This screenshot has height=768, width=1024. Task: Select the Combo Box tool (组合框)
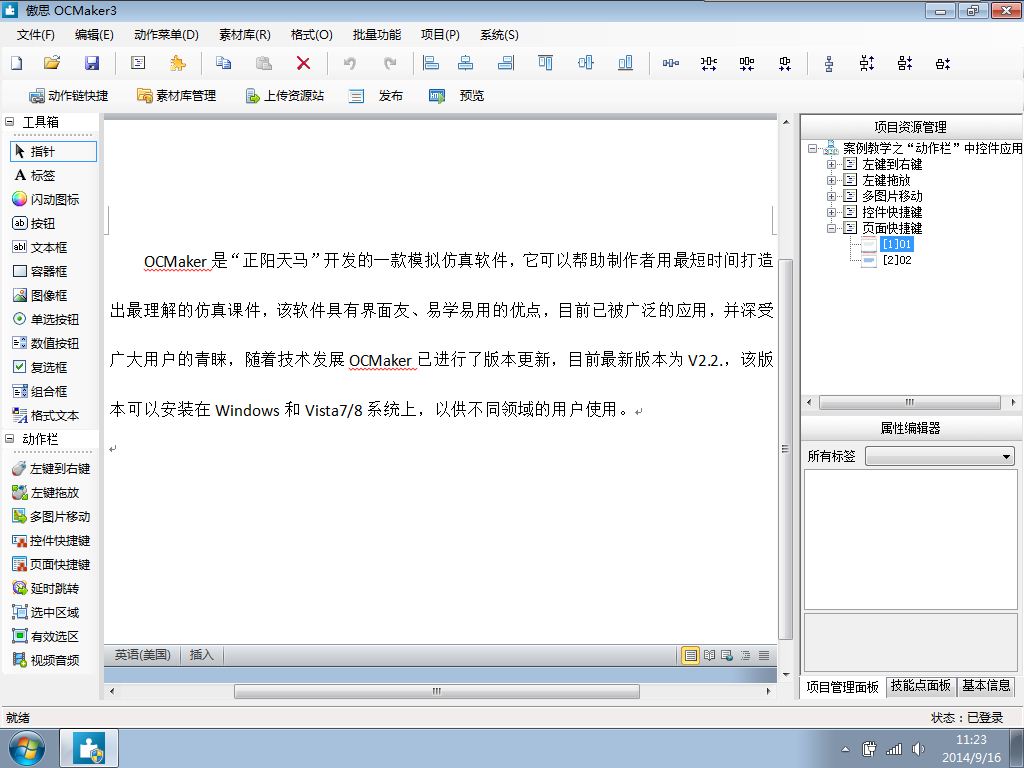tap(40, 391)
